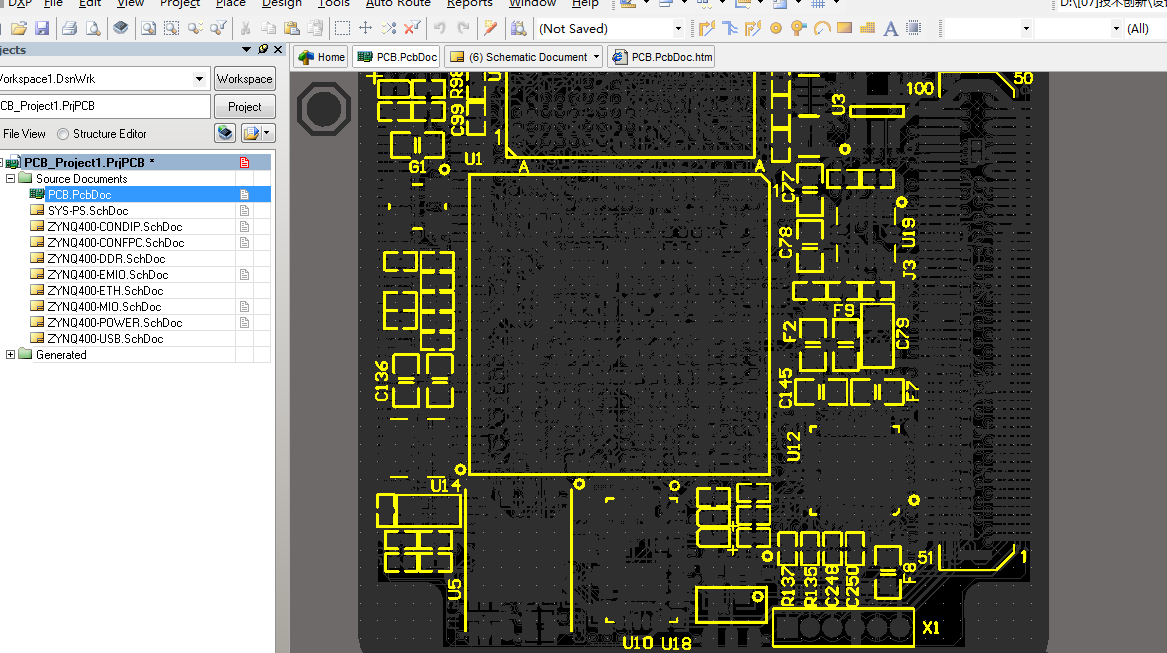Screen dimensions: 1167x653
Task: Select objects inside area tool
Action: (x=342, y=28)
